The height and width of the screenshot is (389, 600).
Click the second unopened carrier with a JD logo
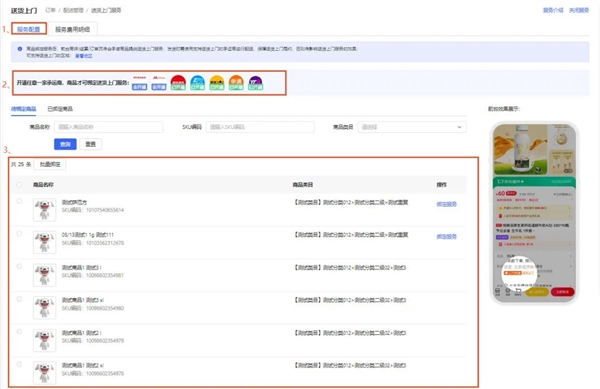(x=159, y=83)
